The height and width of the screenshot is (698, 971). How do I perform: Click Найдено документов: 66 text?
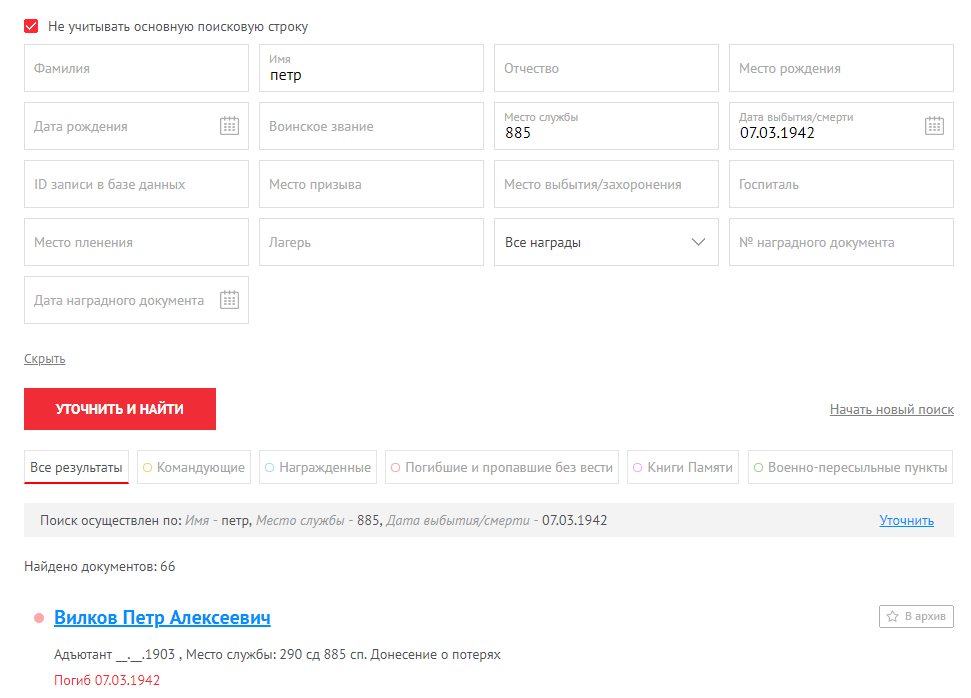[x=100, y=566]
